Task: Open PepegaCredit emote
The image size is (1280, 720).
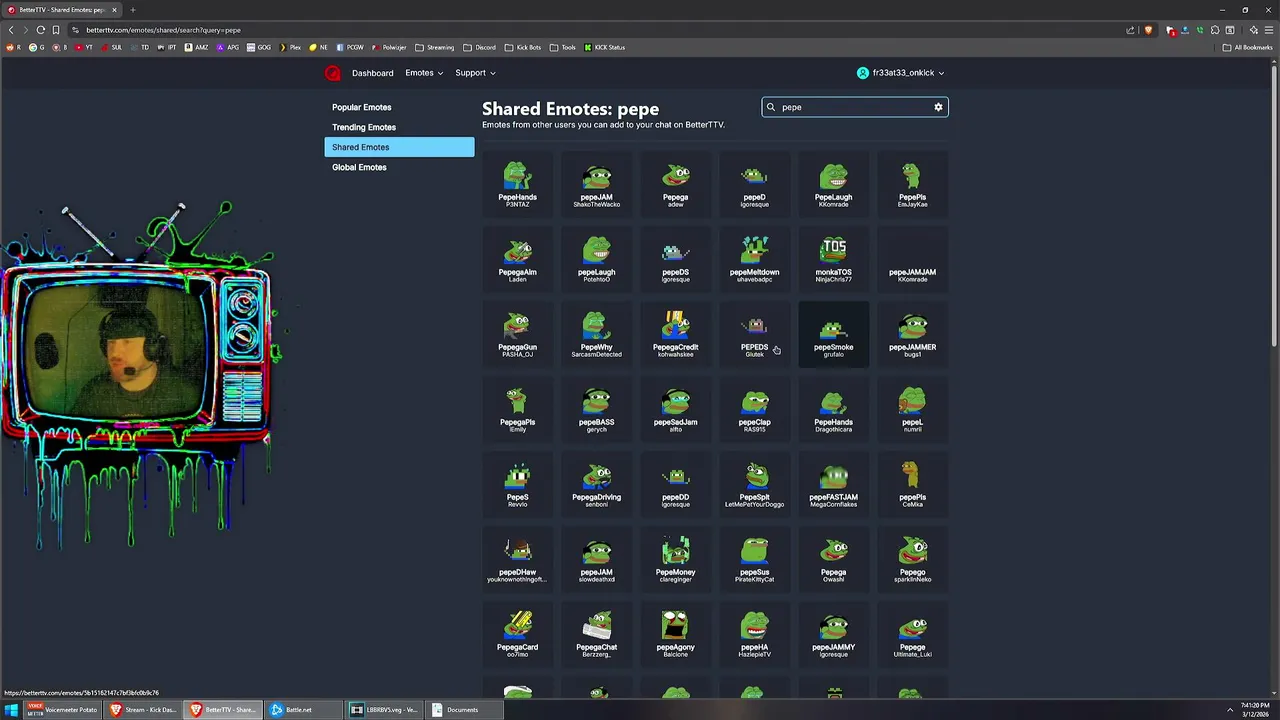Action: pos(675,333)
